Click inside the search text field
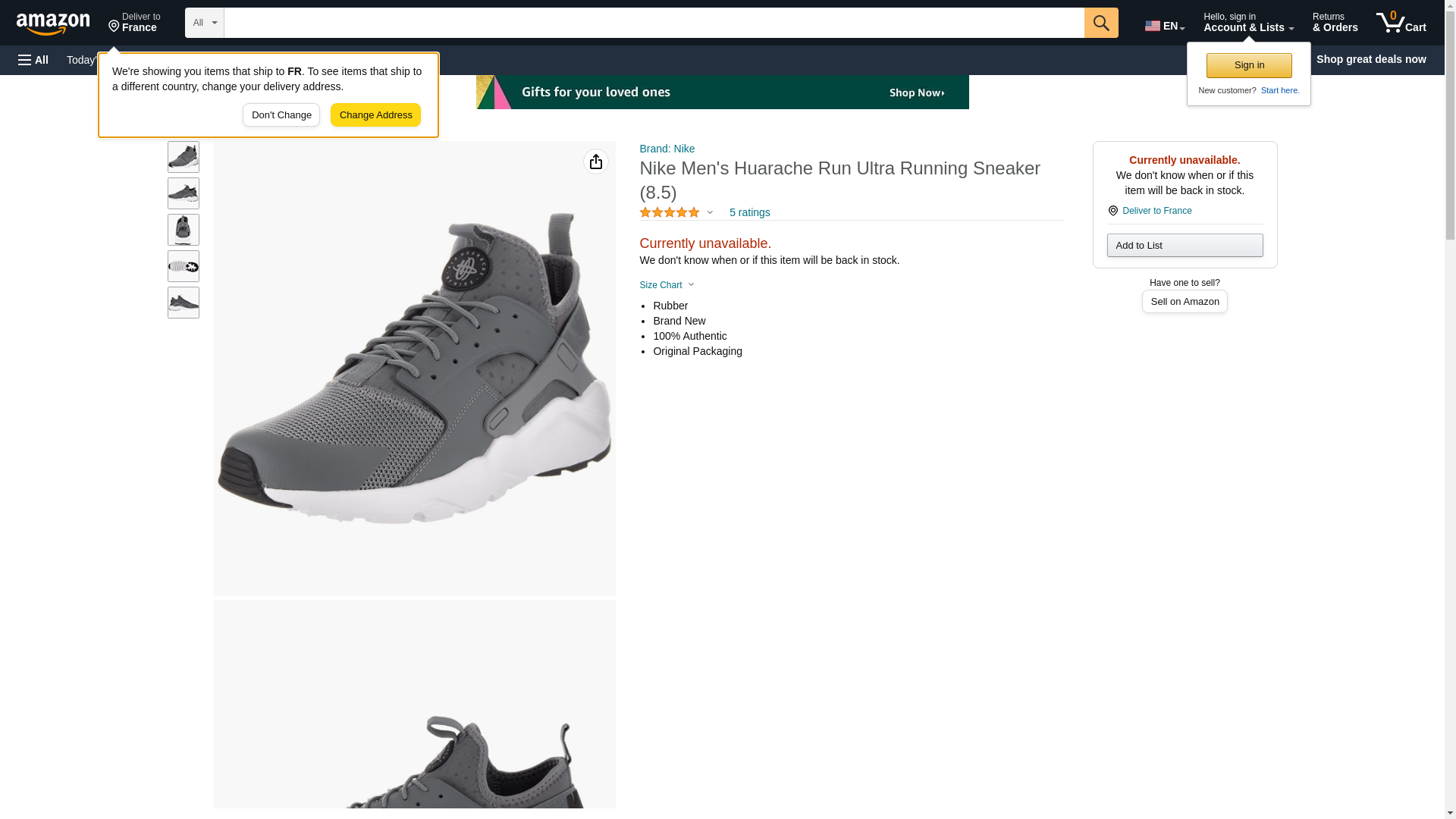The image size is (1456, 819). pyautogui.click(x=654, y=23)
